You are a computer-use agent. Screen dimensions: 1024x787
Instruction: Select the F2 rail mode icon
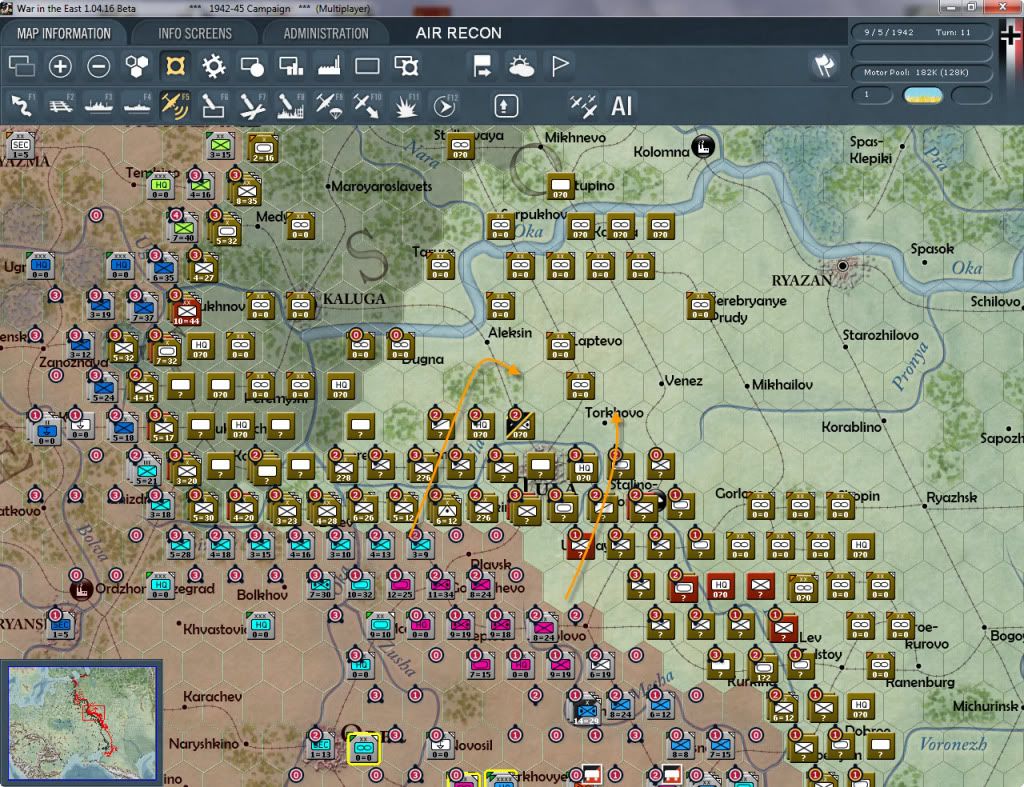coord(61,105)
